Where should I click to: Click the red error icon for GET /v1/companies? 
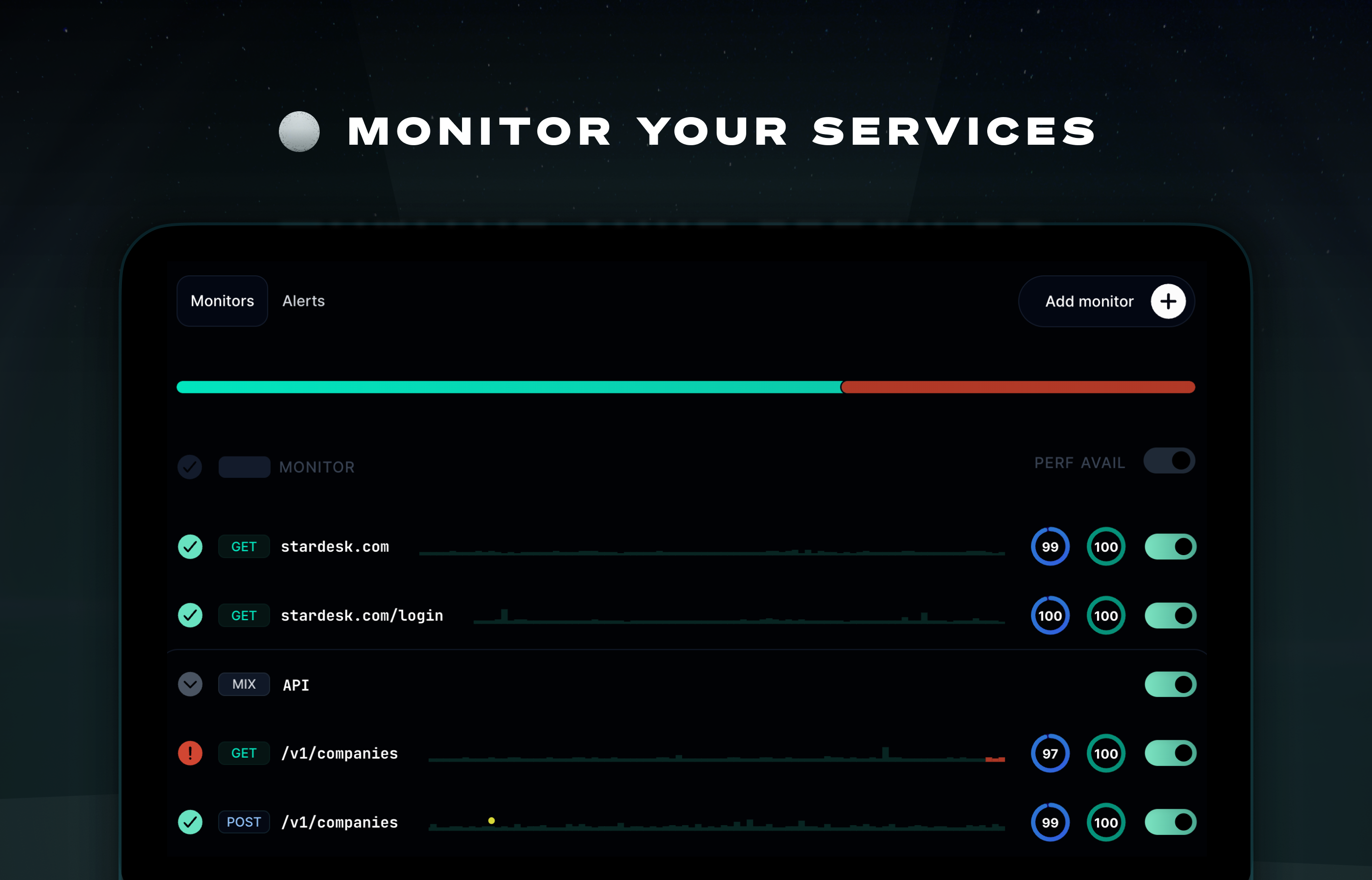point(190,753)
